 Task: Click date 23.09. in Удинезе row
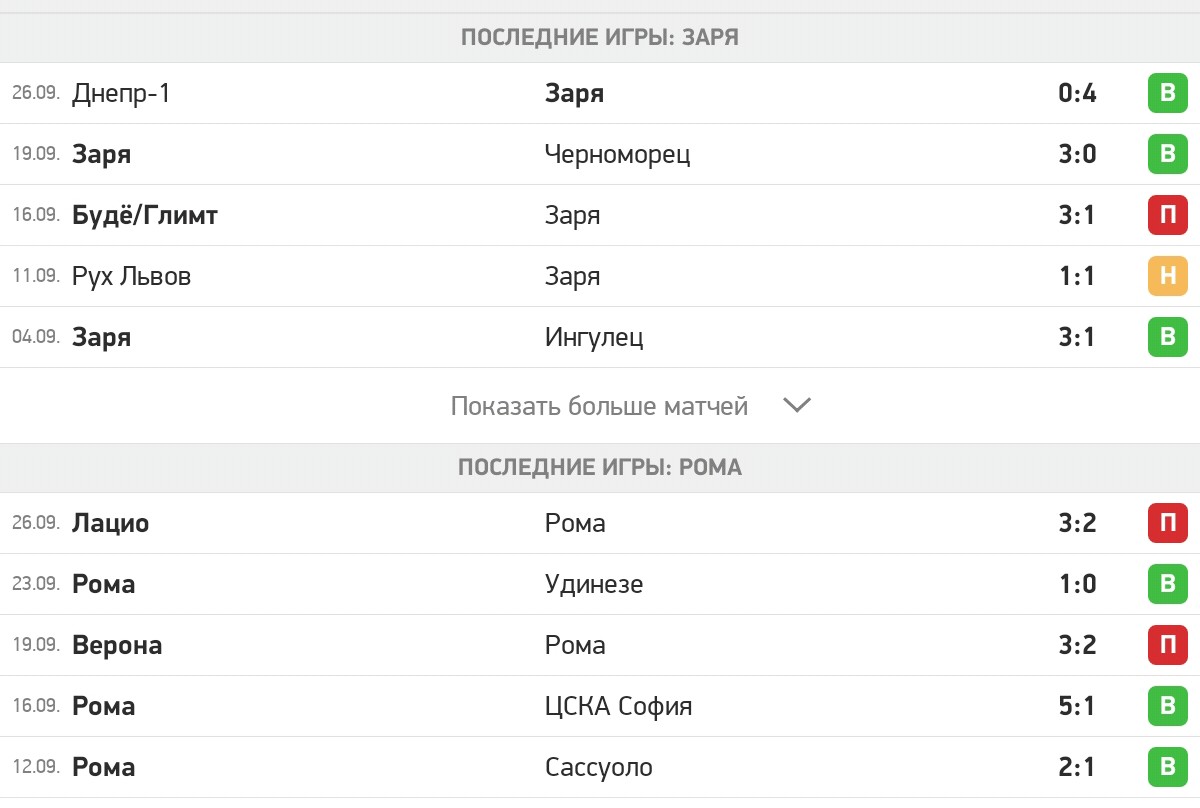[x=36, y=584]
